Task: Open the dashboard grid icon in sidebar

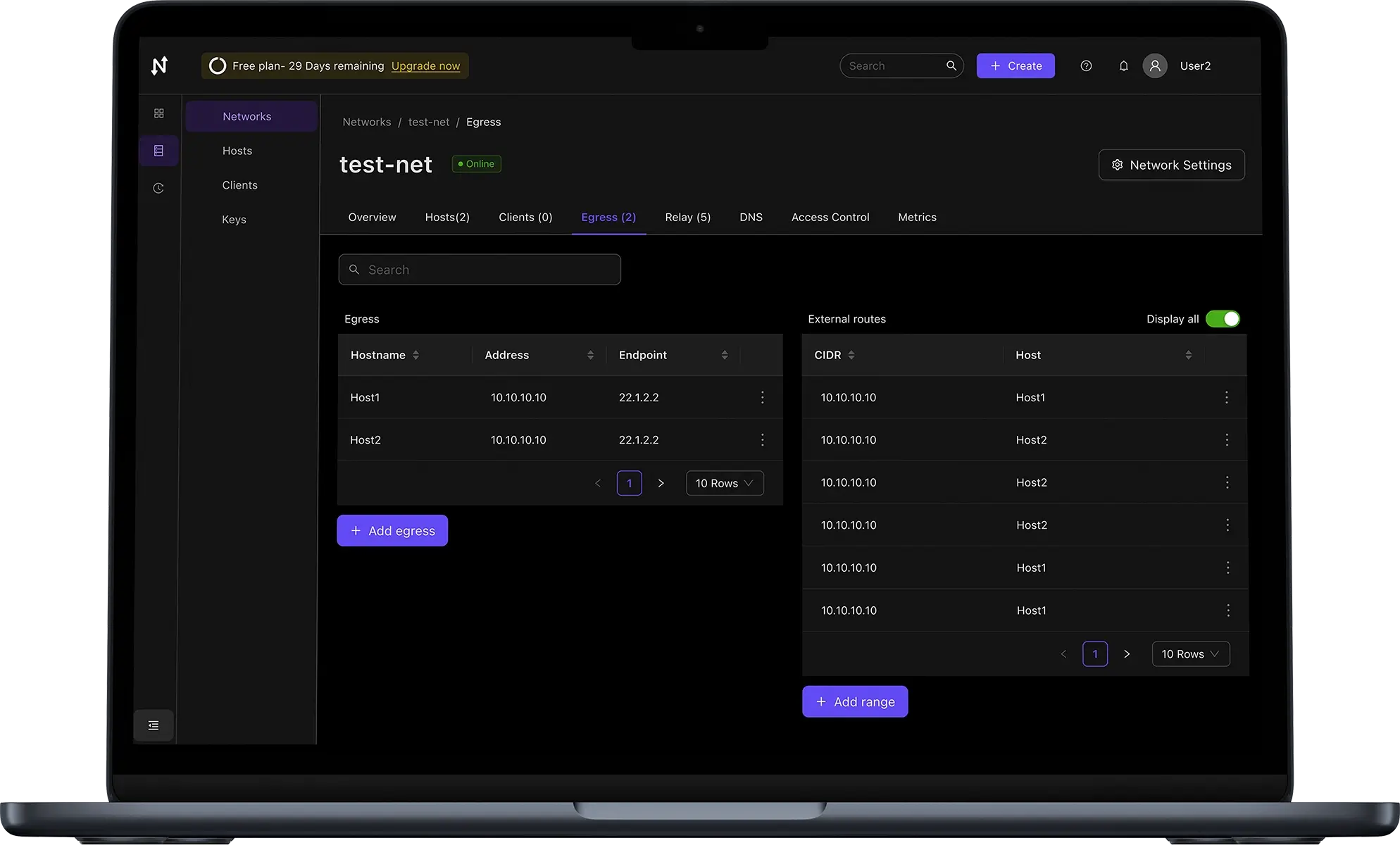Action: pyautogui.click(x=159, y=113)
